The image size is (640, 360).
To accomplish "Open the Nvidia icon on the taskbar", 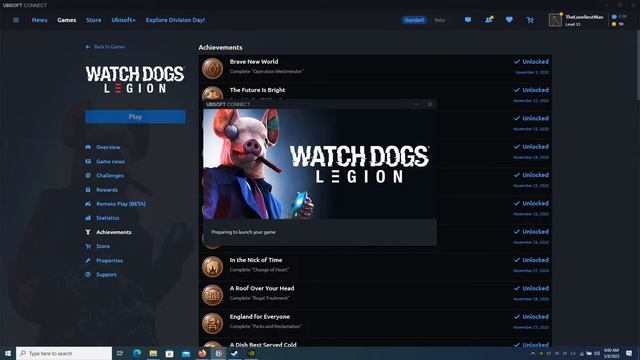I will coord(251,353).
